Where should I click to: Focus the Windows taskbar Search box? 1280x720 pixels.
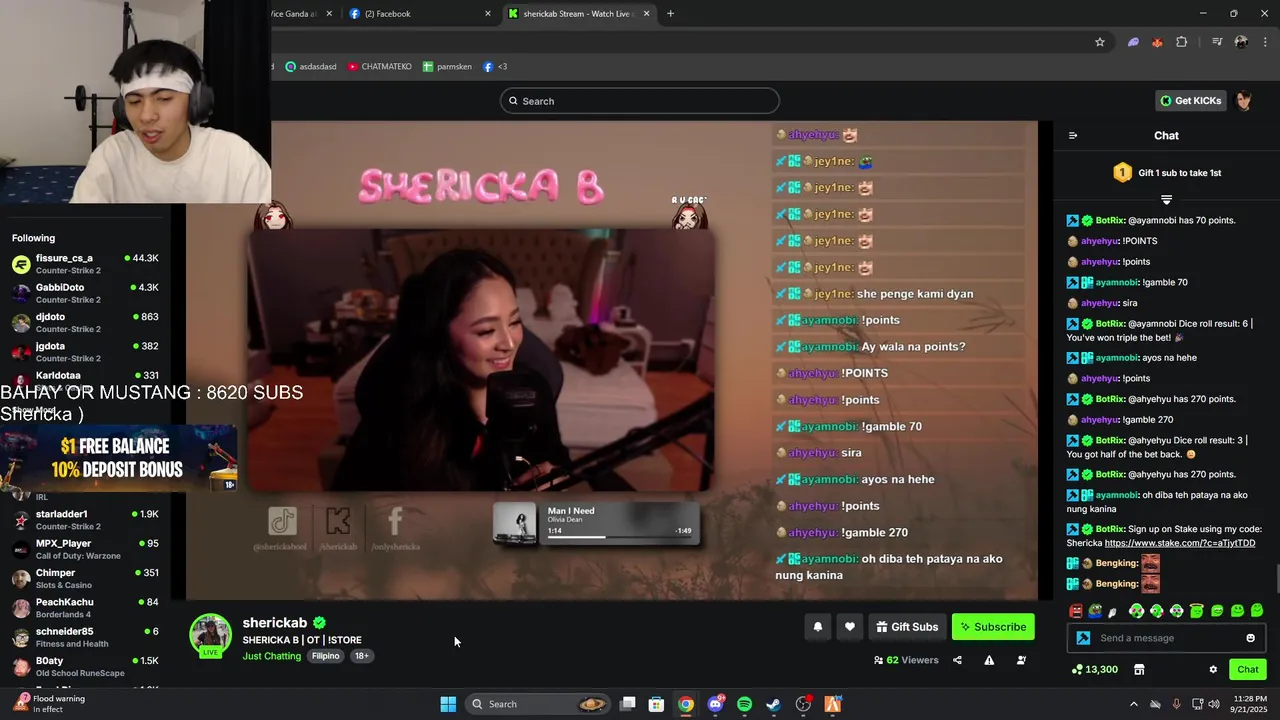pyautogui.click(x=537, y=704)
